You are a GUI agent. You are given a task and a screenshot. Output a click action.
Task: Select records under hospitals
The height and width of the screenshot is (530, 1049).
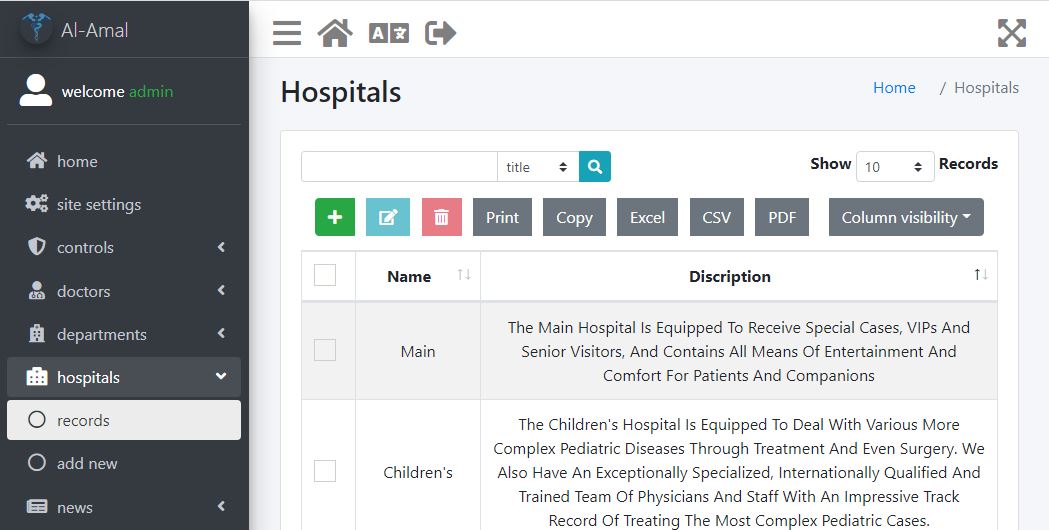[124, 420]
